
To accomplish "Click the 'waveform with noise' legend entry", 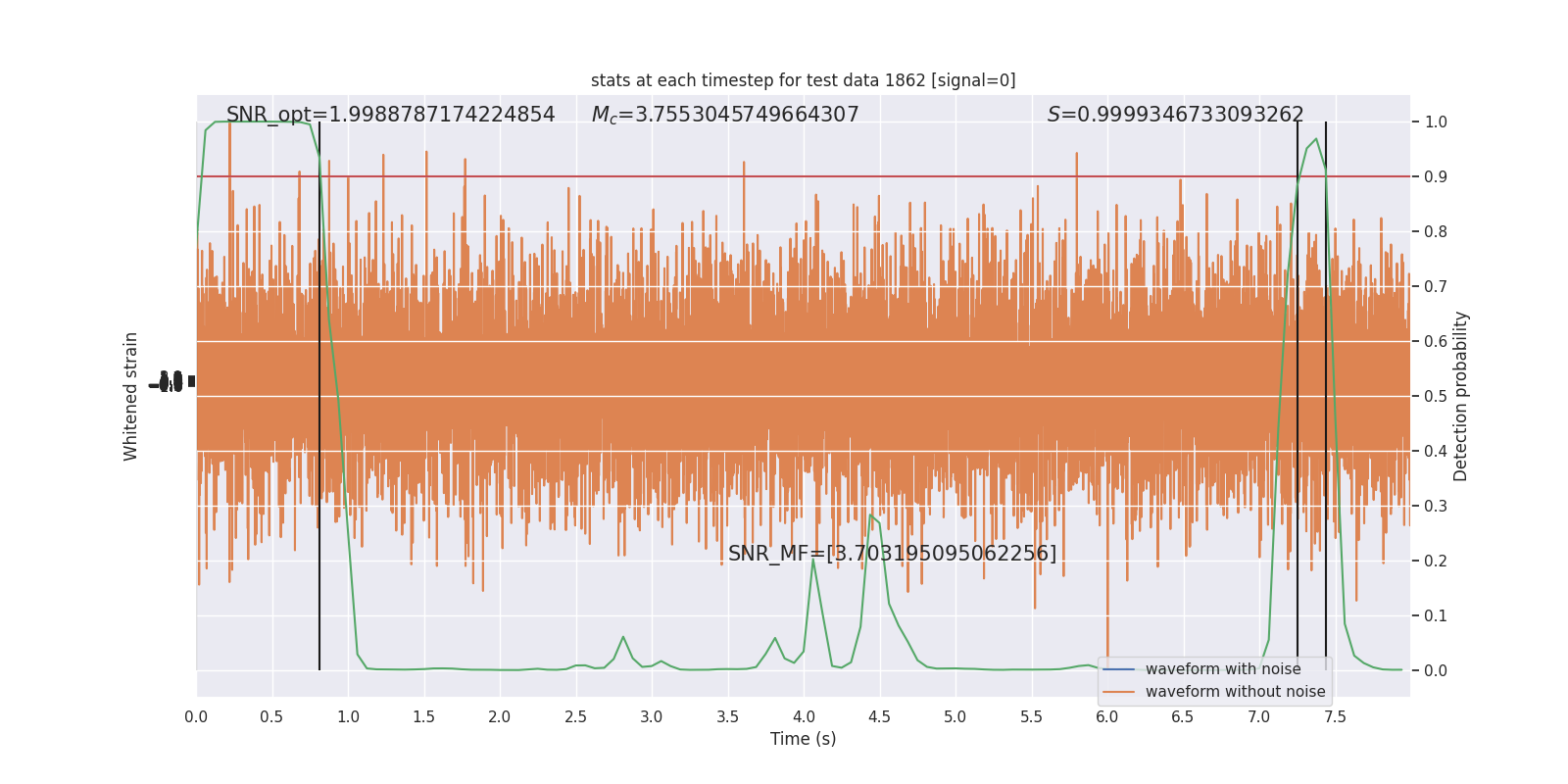I will click(x=1223, y=669).
